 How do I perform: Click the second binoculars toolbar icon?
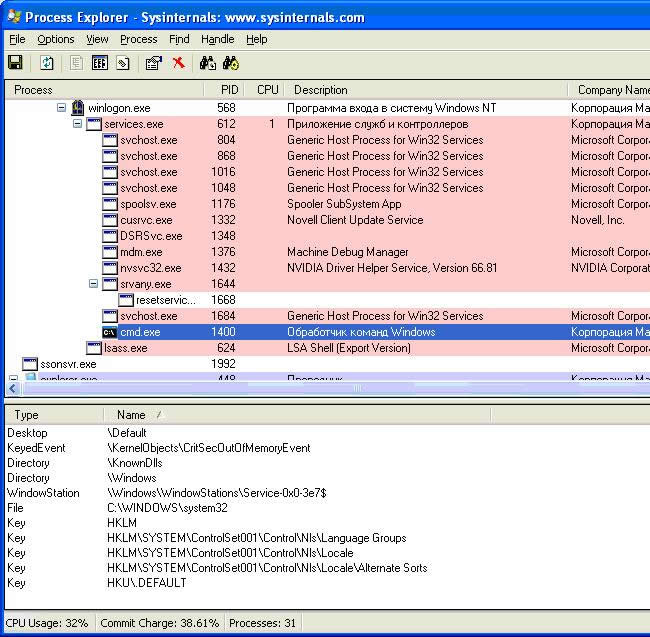pos(231,63)
